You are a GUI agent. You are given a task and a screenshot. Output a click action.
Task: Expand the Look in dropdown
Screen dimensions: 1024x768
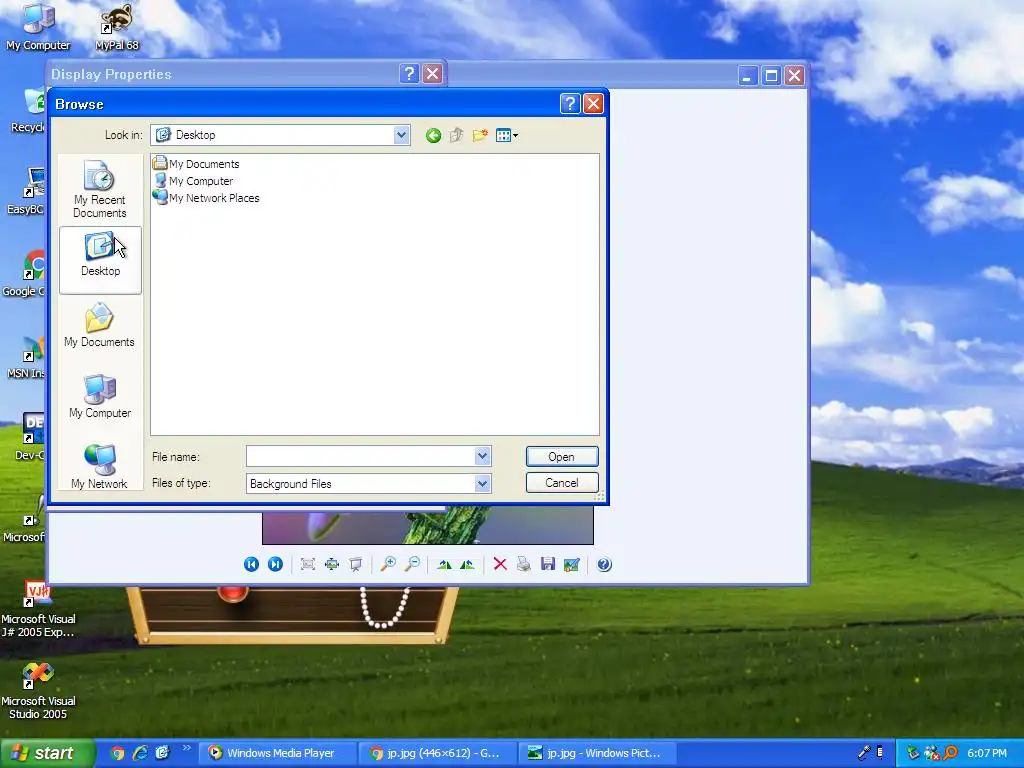[x=401, y=135]
